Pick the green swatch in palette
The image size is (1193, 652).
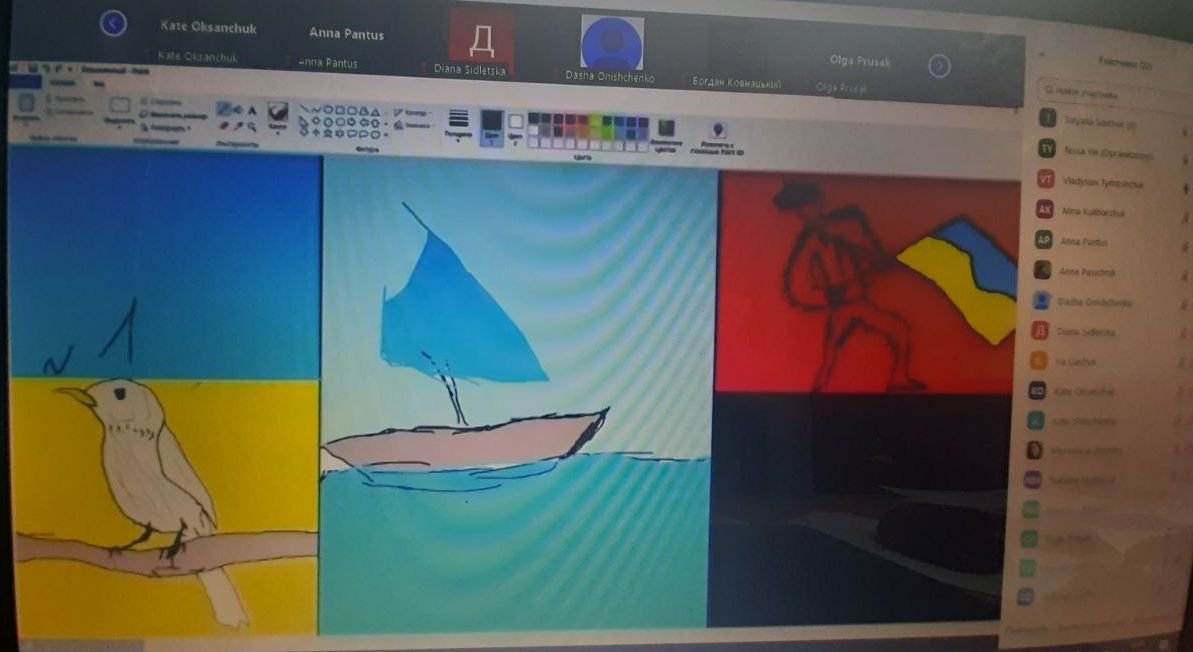[x=607, y=120]
